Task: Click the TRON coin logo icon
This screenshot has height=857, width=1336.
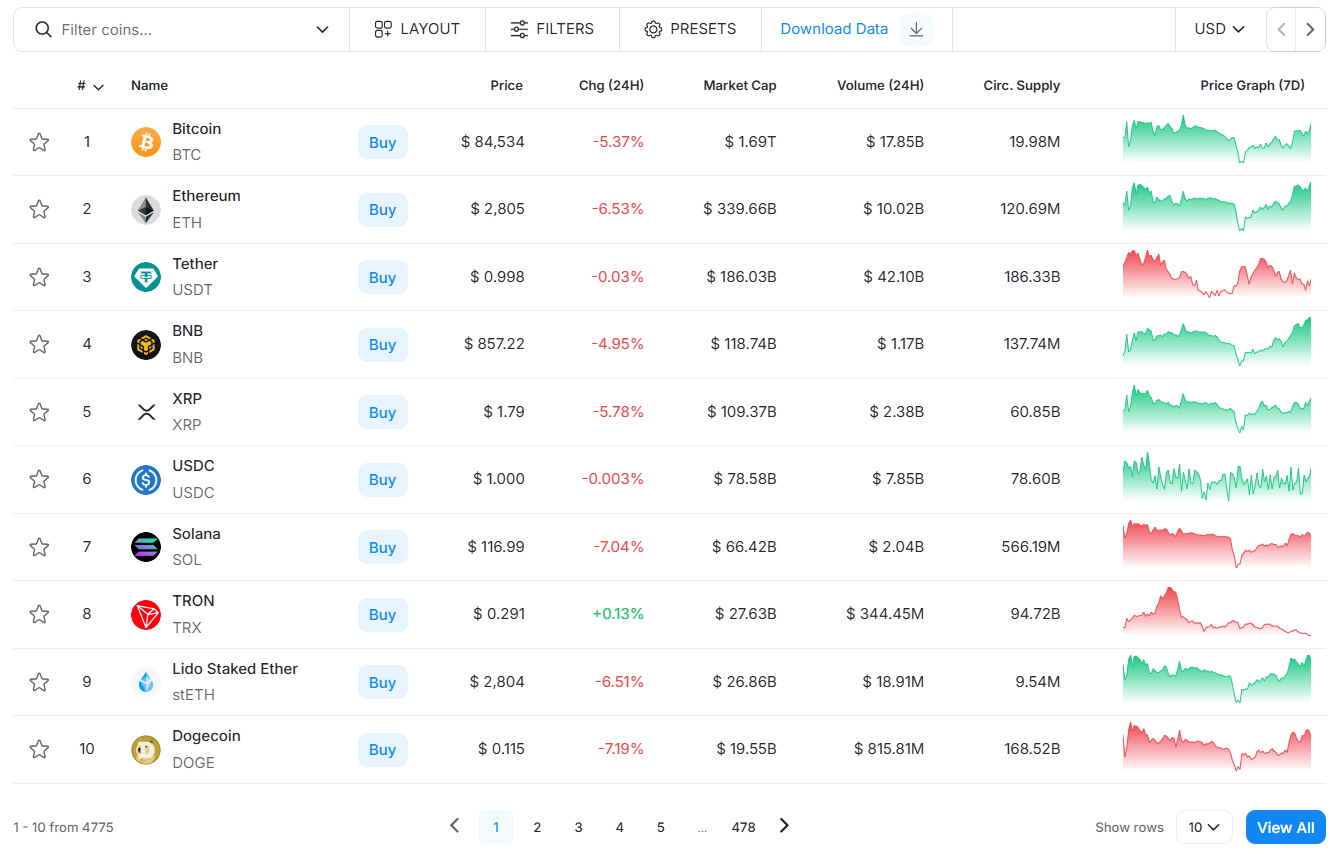Action: pos(146,614)
